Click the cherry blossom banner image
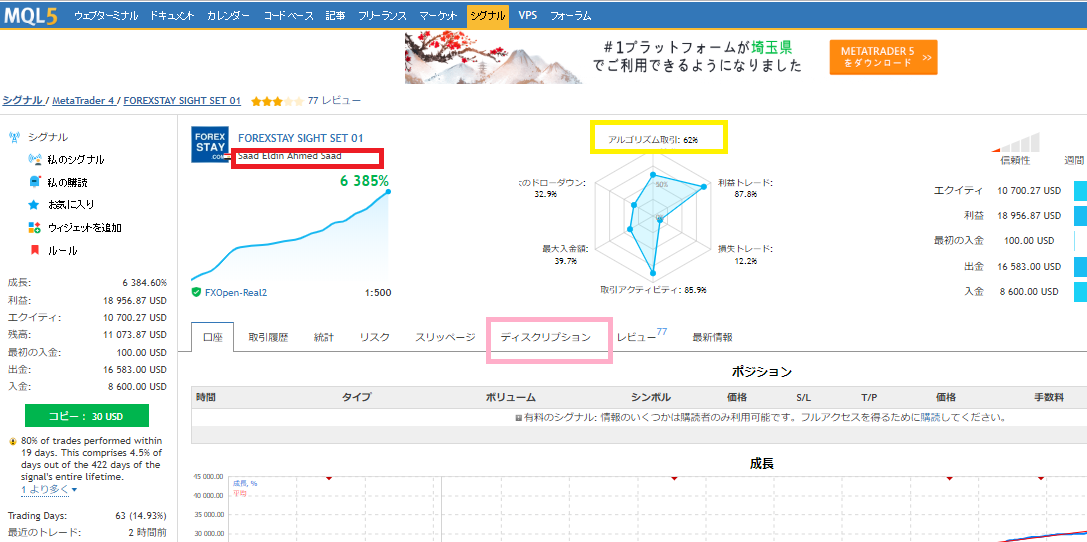 (494, 58)
